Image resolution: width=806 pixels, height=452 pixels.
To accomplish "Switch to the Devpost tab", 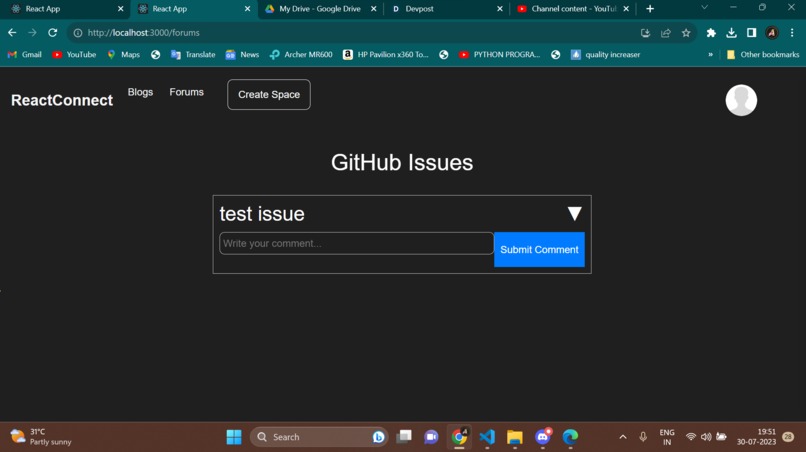I will (x=445, y=9).
